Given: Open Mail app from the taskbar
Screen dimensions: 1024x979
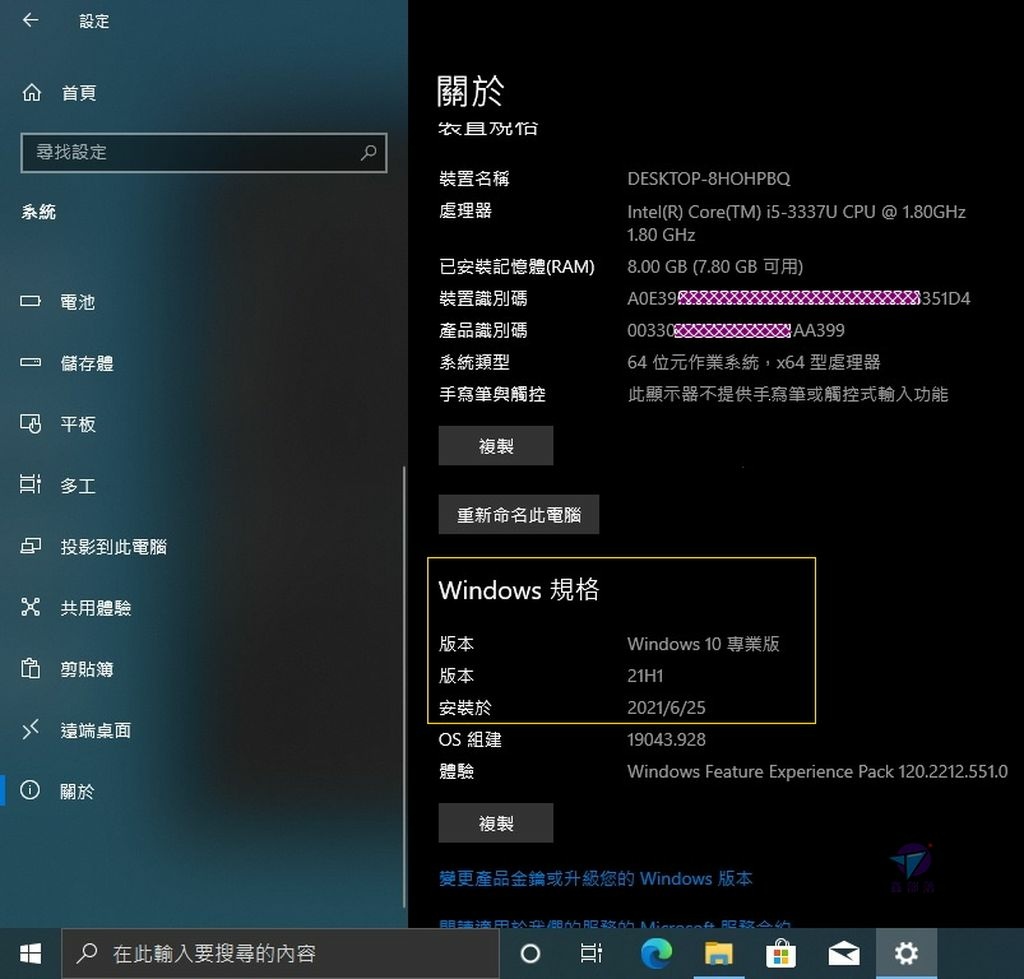Looking at the screenshot, I should coord(844,954).
